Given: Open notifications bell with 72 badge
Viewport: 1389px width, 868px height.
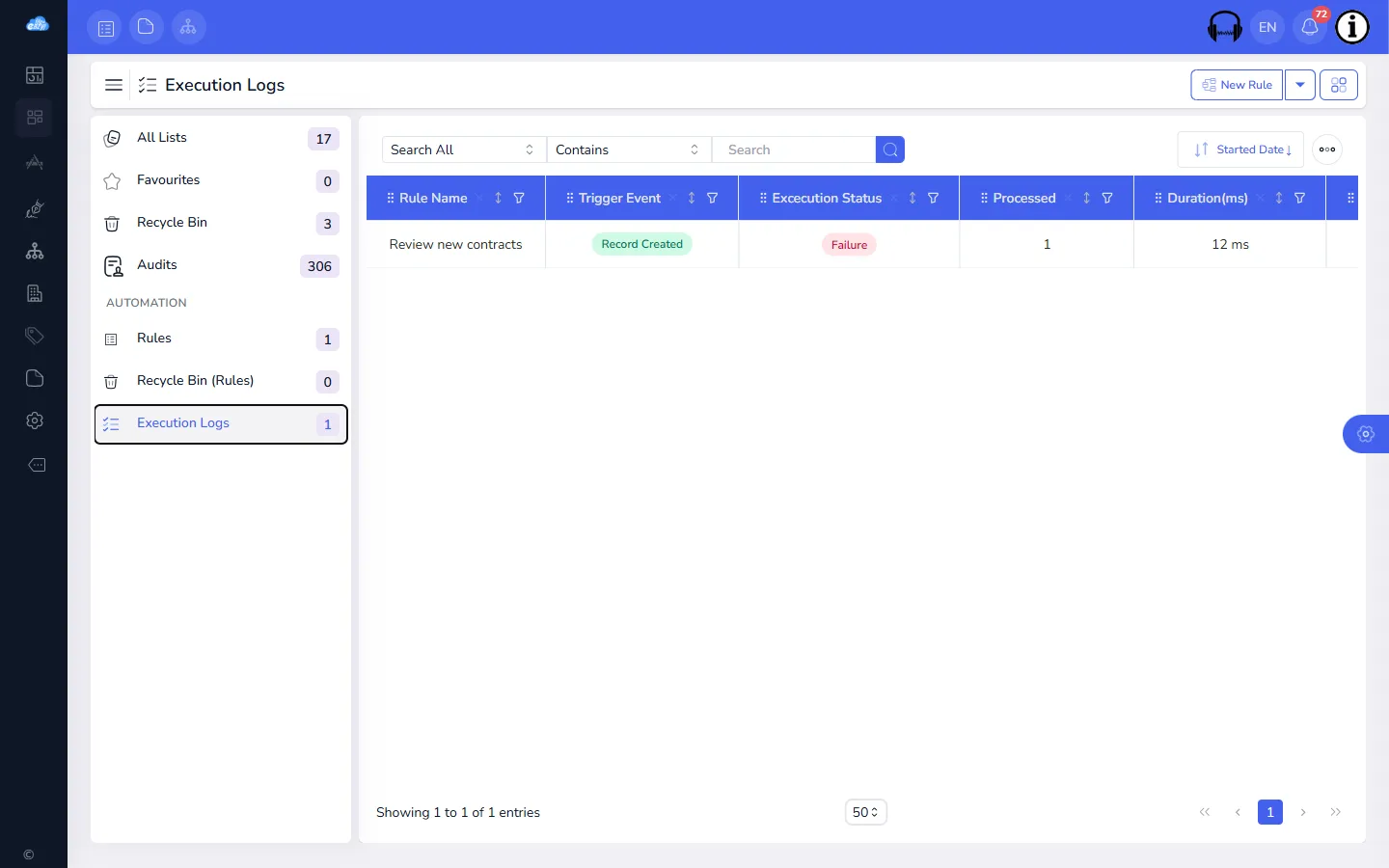Looking at the screenshot, I should (x=1310, y=27).
